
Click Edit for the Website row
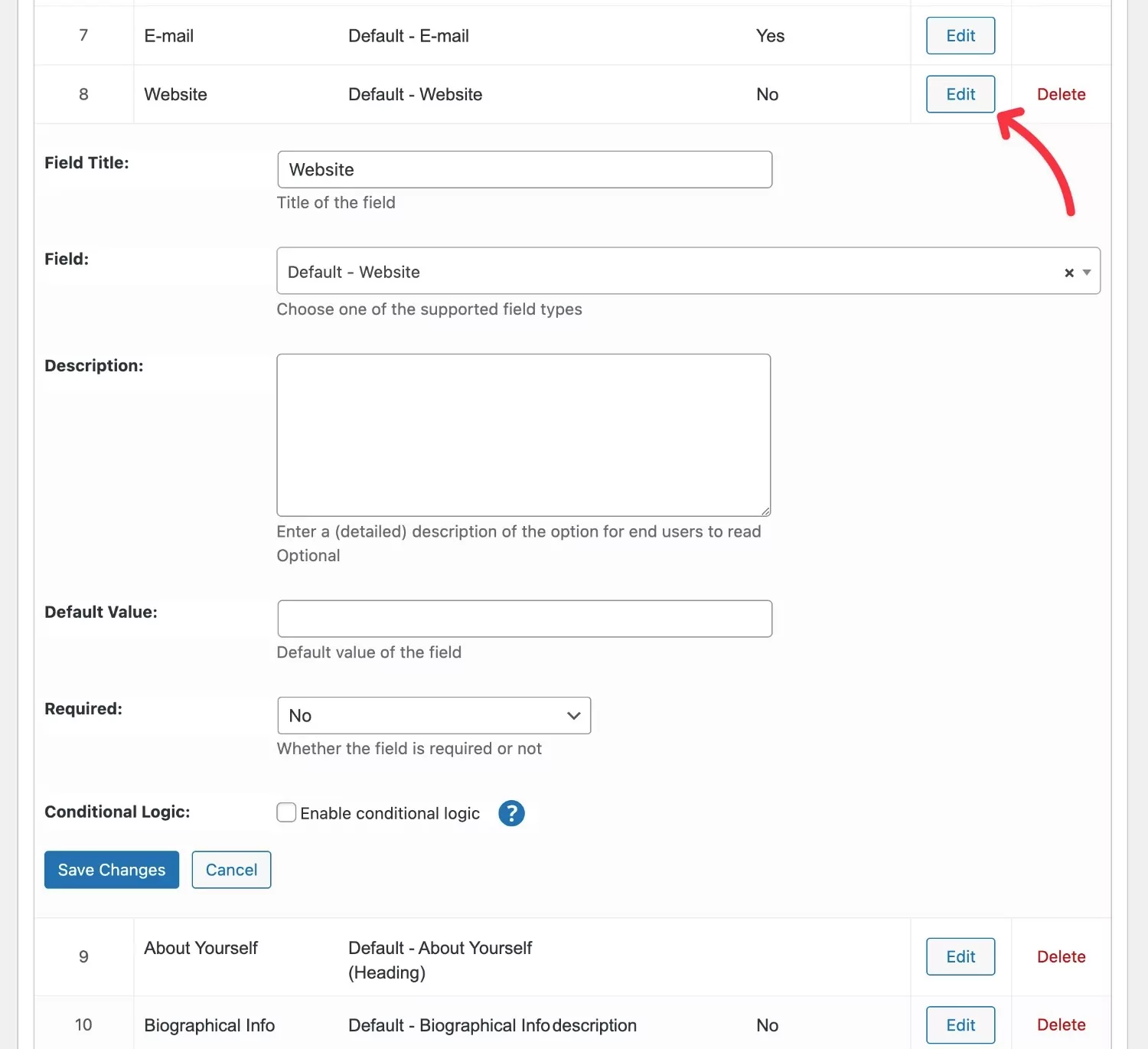tap(960, 94)
